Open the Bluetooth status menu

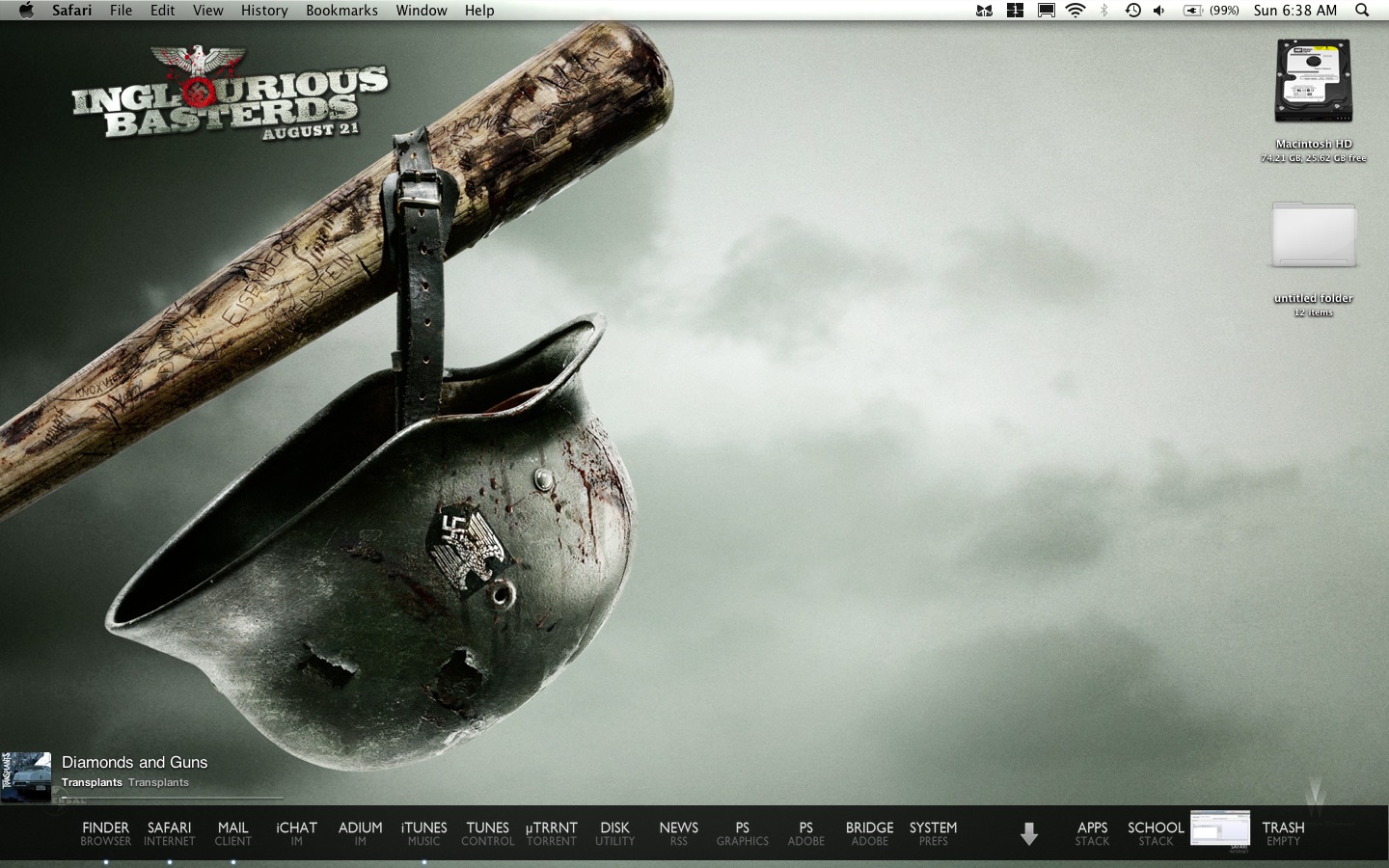pyautogui.click(x=1104, y=11)
